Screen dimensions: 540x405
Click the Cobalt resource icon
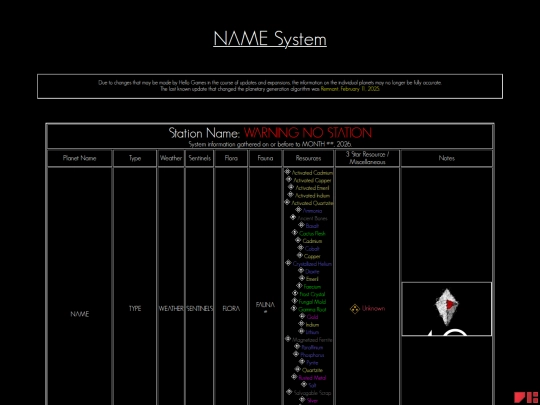click(x=301, y=247)
